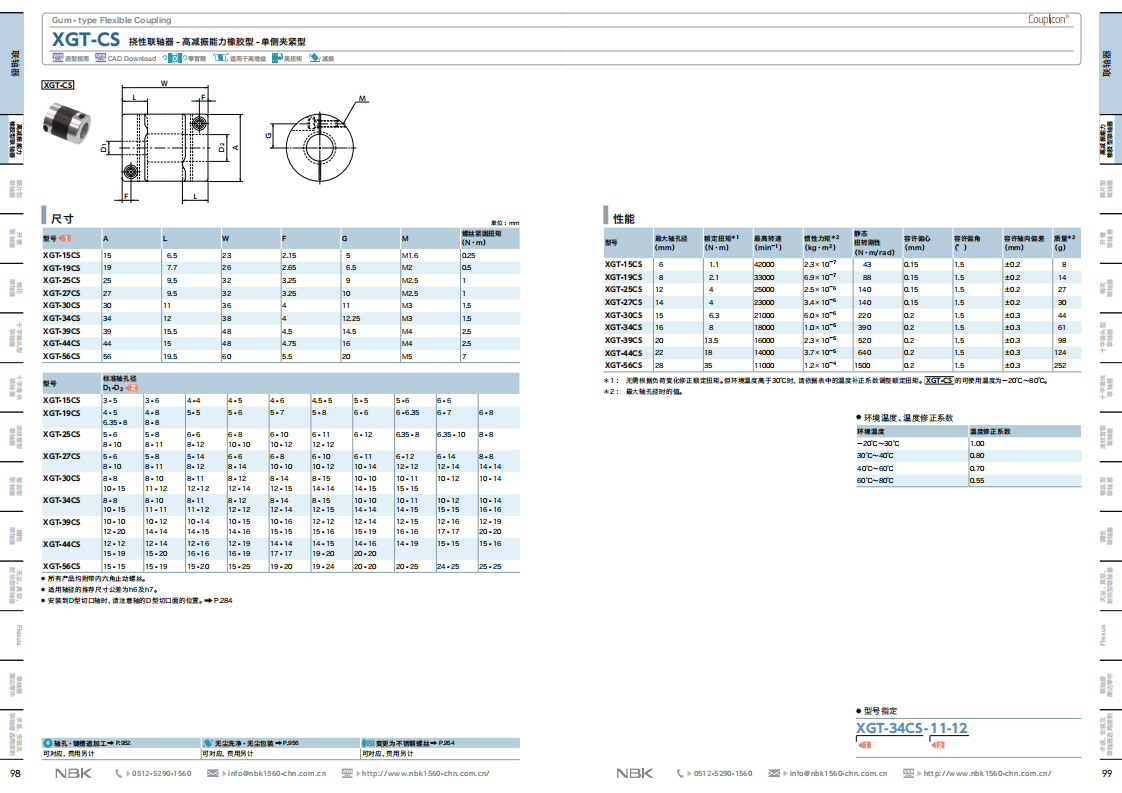Screen dimensions: 1122x793
Task: Click the NBK logo on page 98
Action: point(74,774)
